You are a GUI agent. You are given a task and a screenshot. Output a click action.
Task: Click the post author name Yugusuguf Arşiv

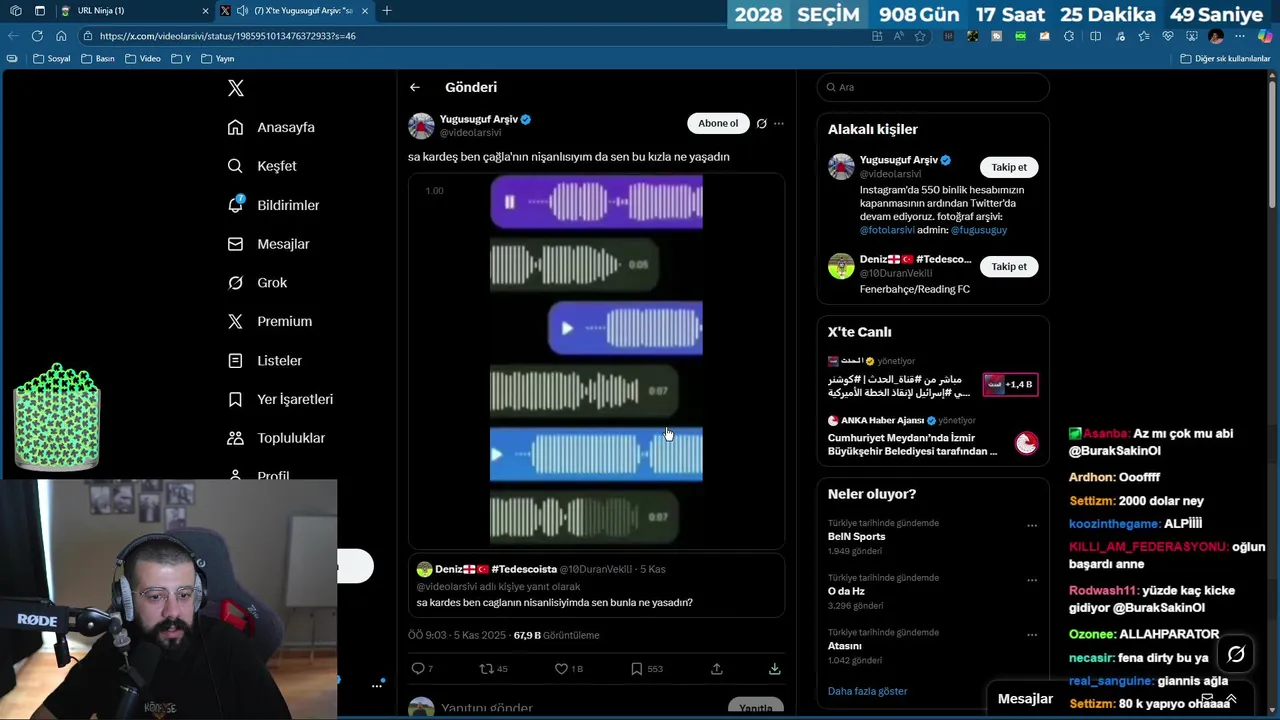479,119
